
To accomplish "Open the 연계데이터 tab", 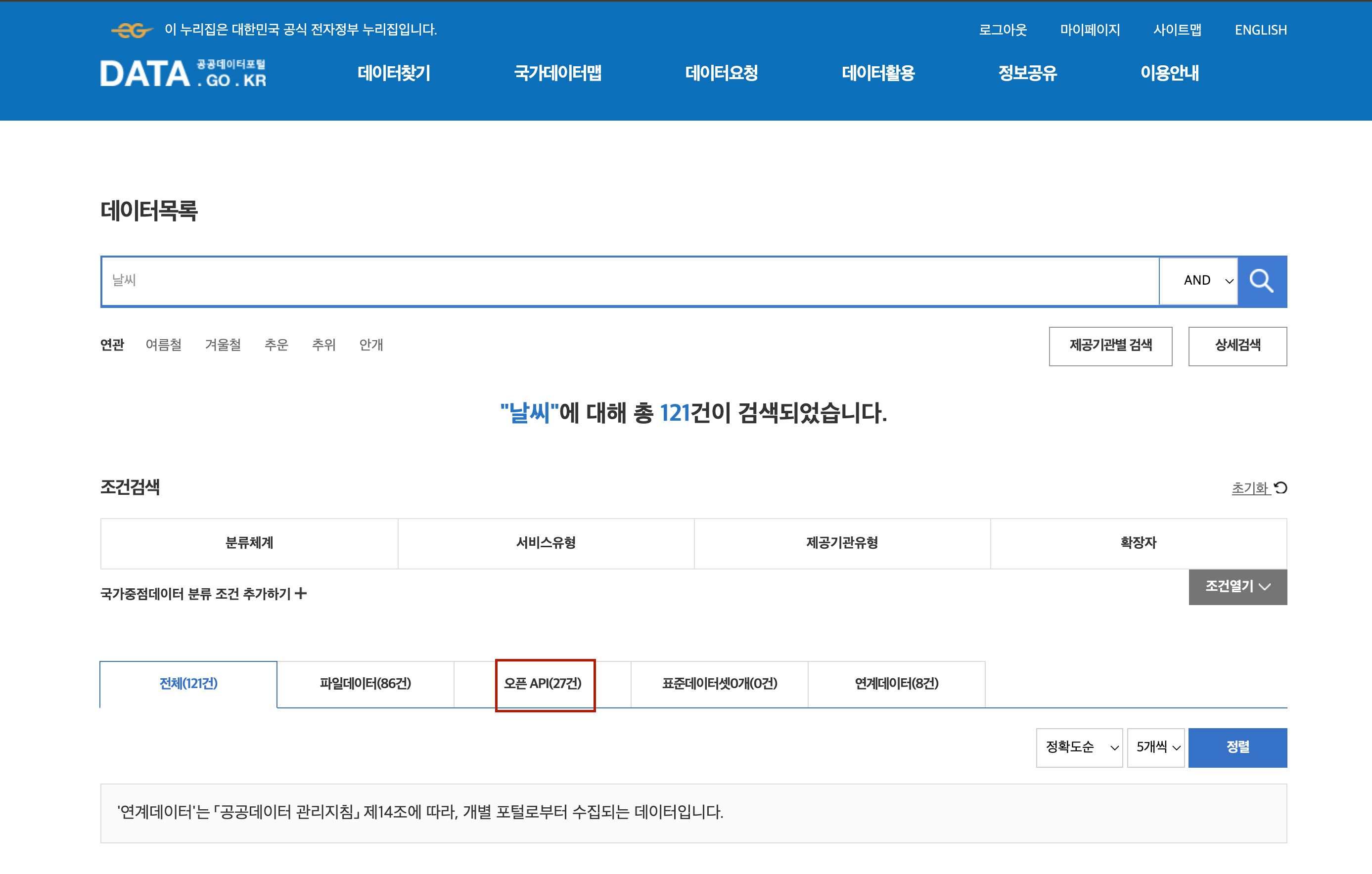I will point(896,684).
